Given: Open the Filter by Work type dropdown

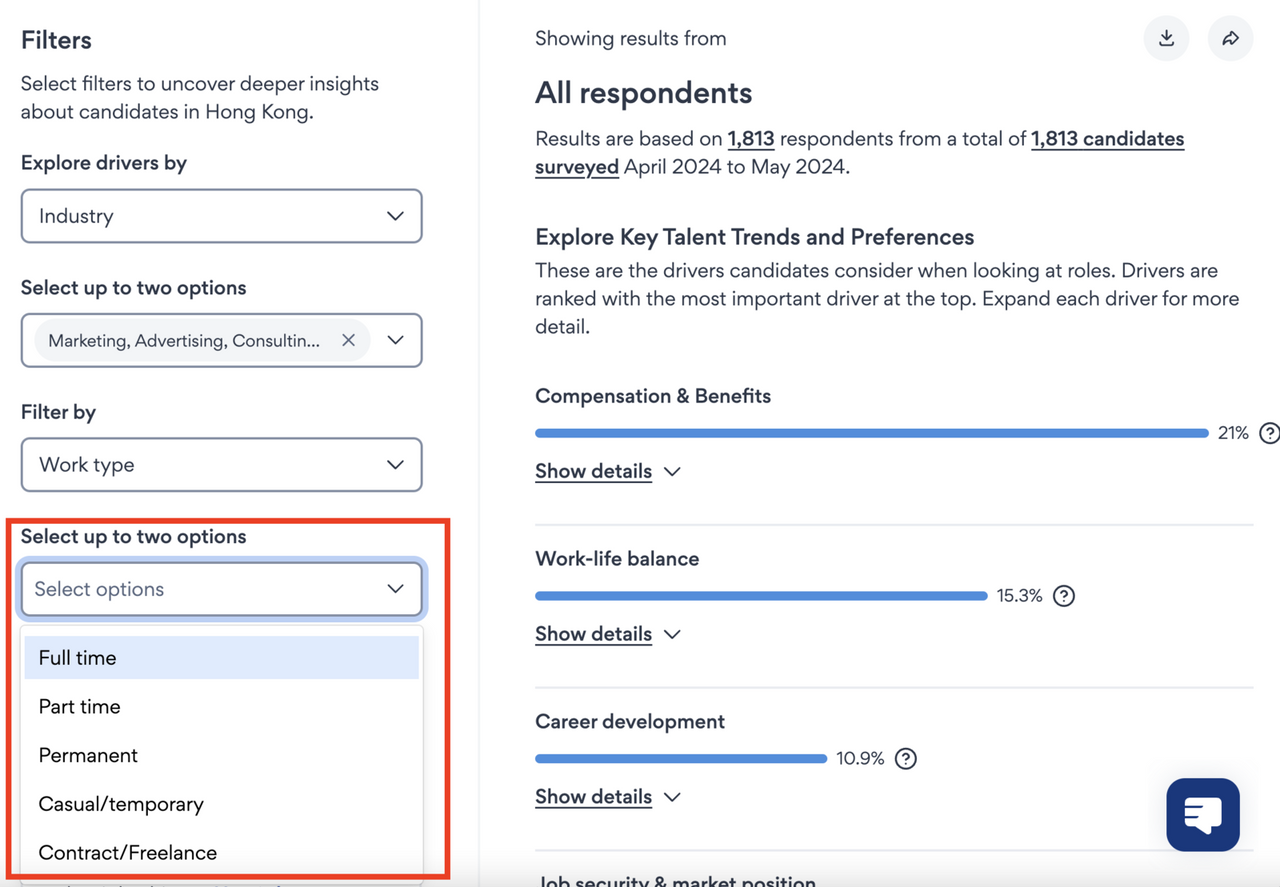Looking at the screenshot, I should tap(221, 465).
